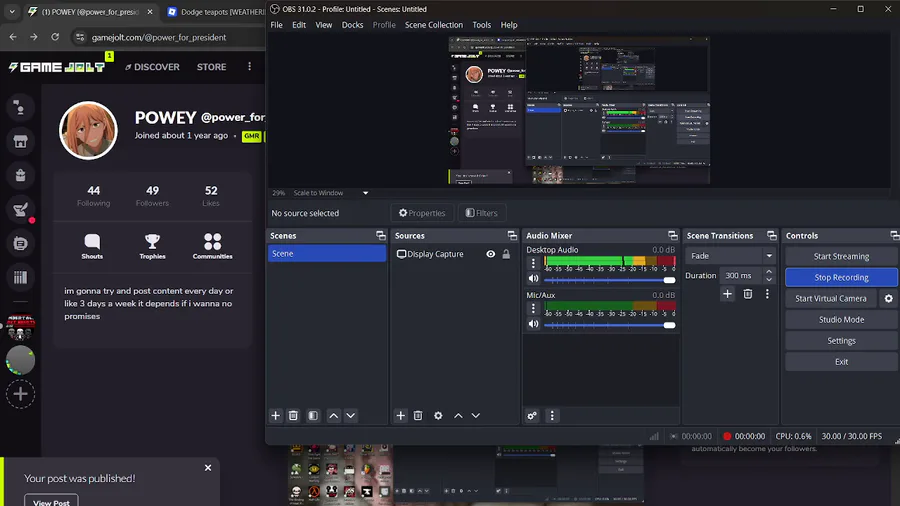Open OBS Edit menu
Image resolution: width=900 pixels, height=506 pixels.
coord(299,25)
